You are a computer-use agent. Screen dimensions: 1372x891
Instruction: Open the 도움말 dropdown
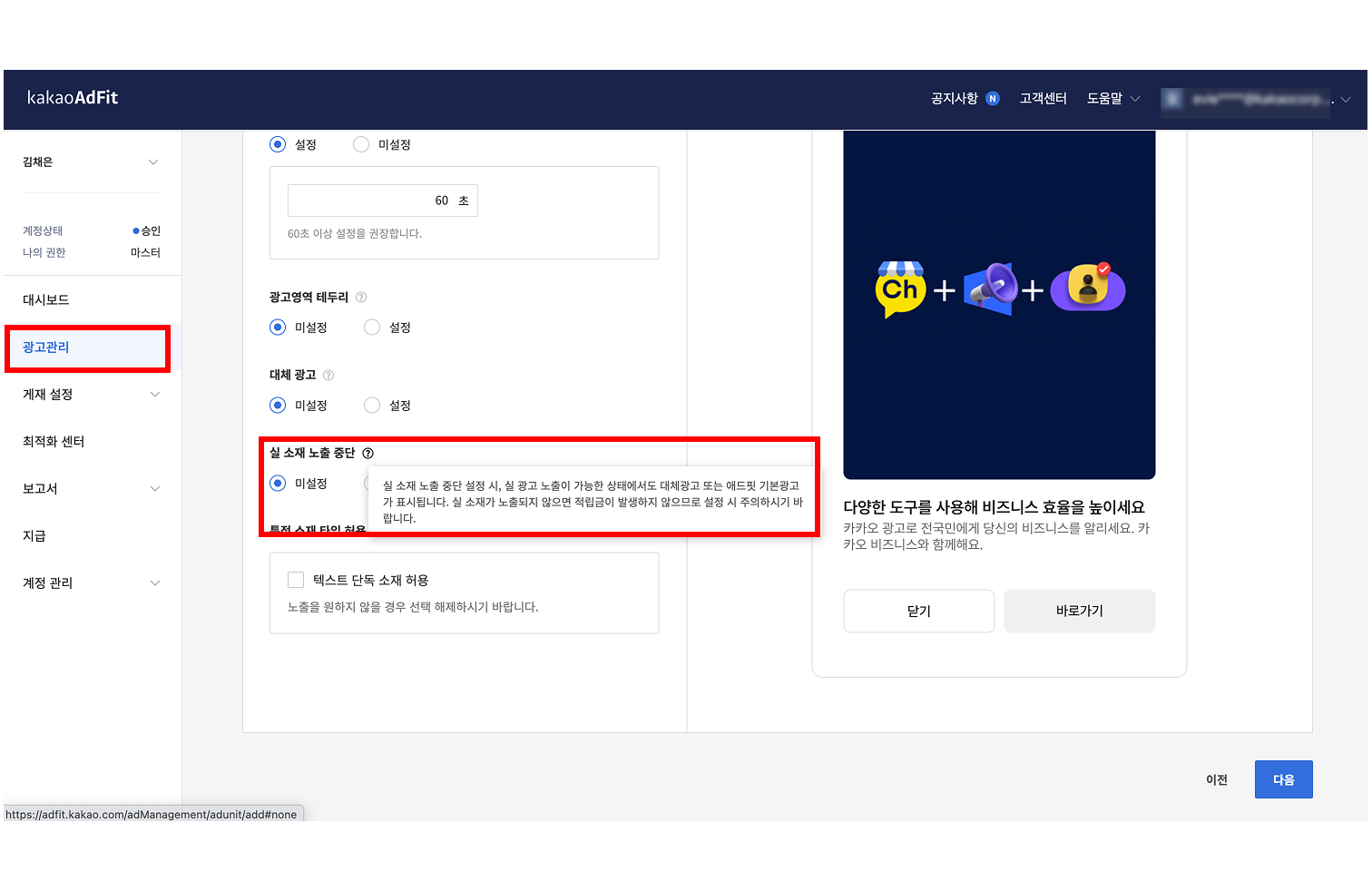(x=1113, y=99)
